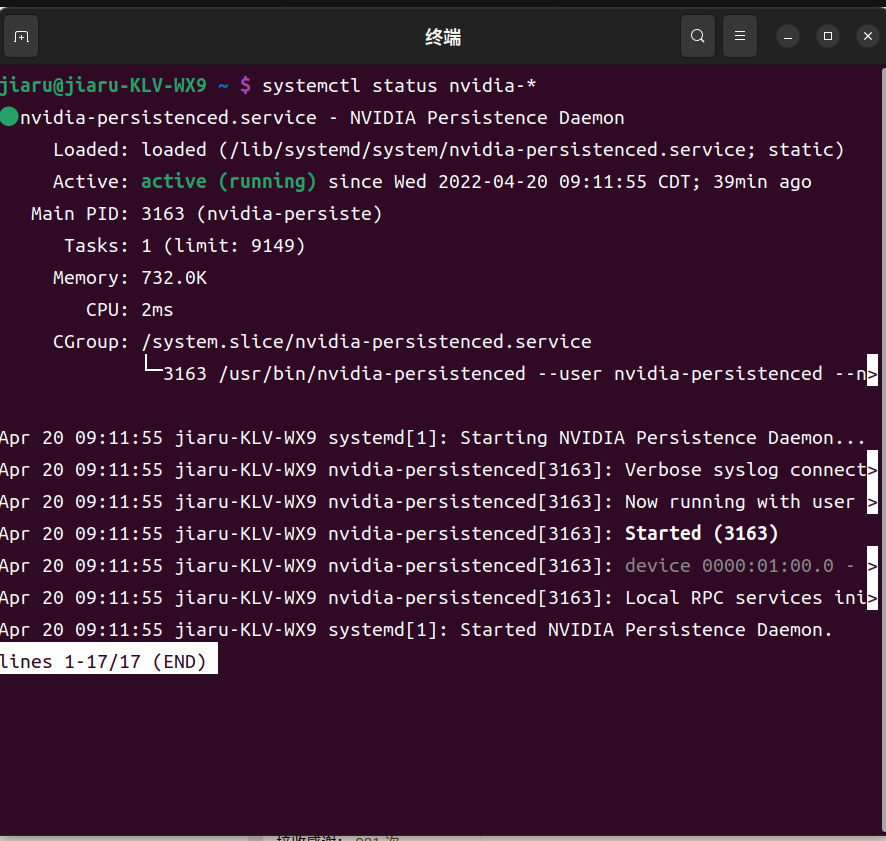Click the jiaru@jiaru-KLV-WX9 prompt
The image size is (886, 841).
click(103, 85)
